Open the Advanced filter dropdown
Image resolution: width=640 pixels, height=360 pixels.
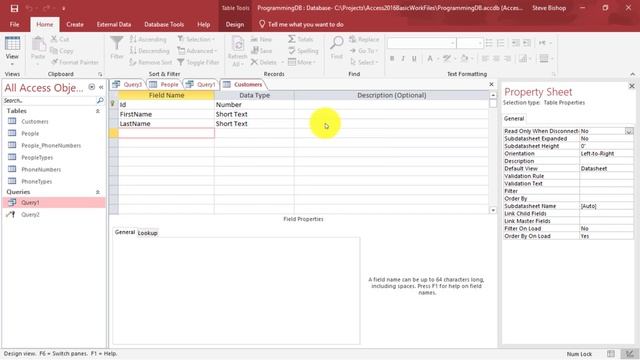(x=197, y=51)
